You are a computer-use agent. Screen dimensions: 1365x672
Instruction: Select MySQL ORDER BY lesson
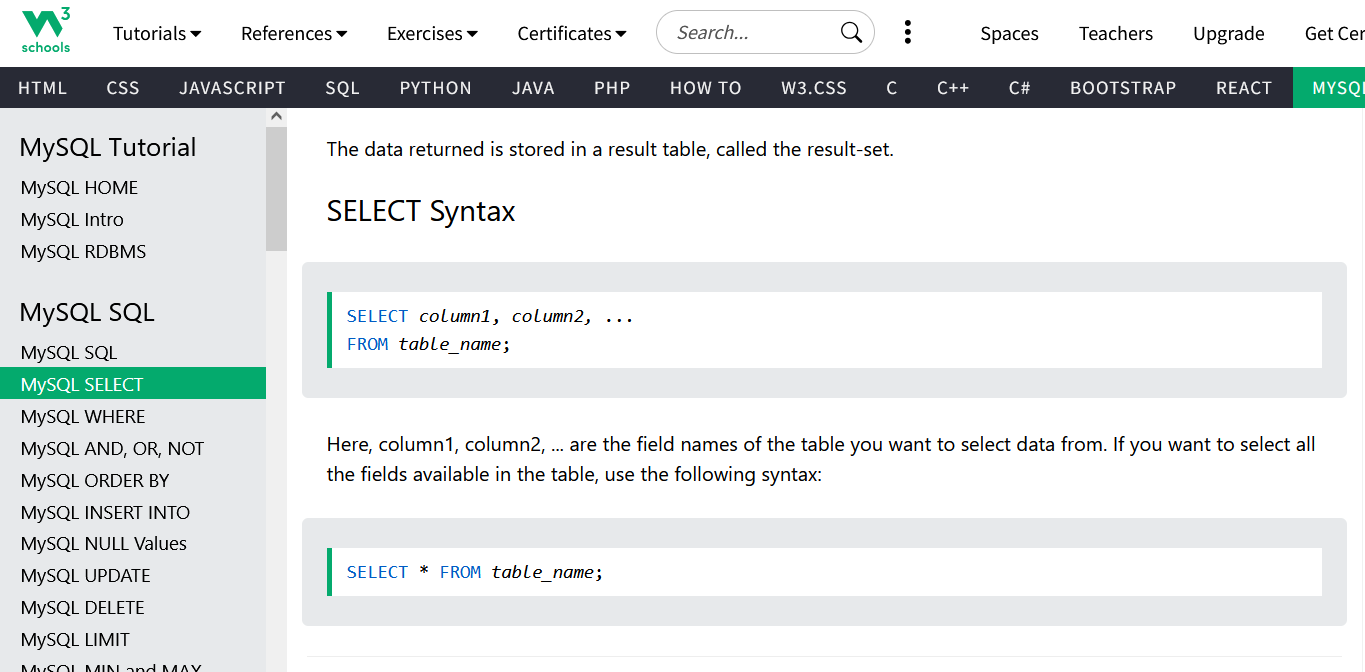click(x=95, y=481)
